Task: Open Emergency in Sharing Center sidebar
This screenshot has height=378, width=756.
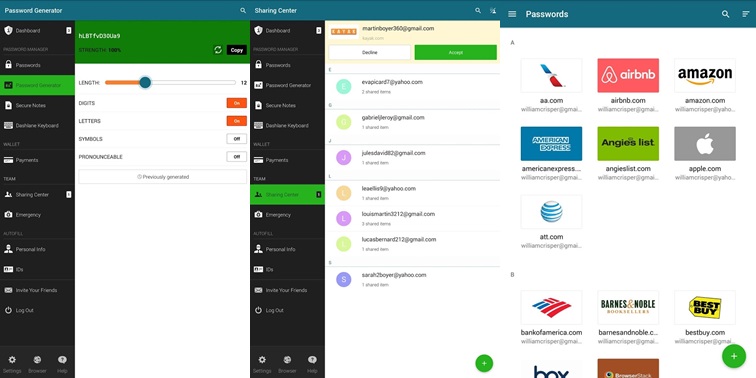Action: 287,215
